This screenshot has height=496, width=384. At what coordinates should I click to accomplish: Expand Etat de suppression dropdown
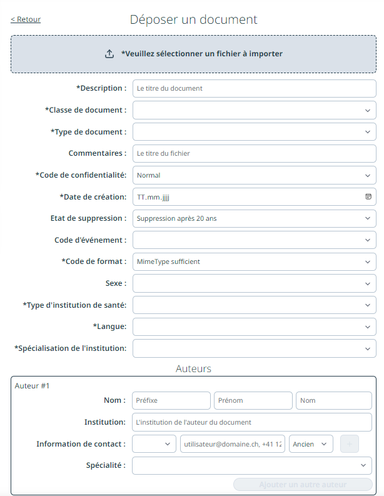pos(254,219)
